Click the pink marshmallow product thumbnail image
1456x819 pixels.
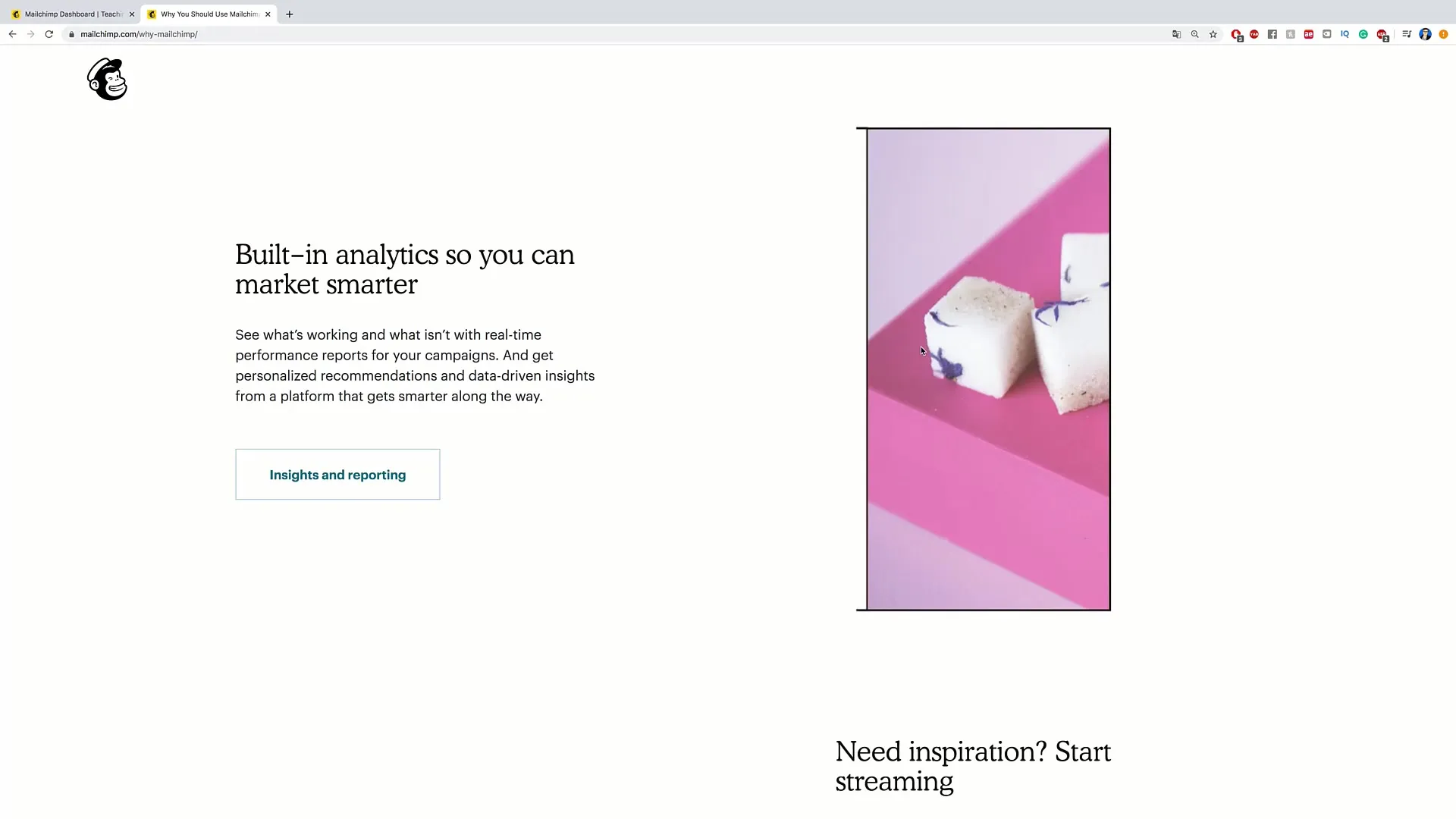pyautogui.click(x=983, y=369)
